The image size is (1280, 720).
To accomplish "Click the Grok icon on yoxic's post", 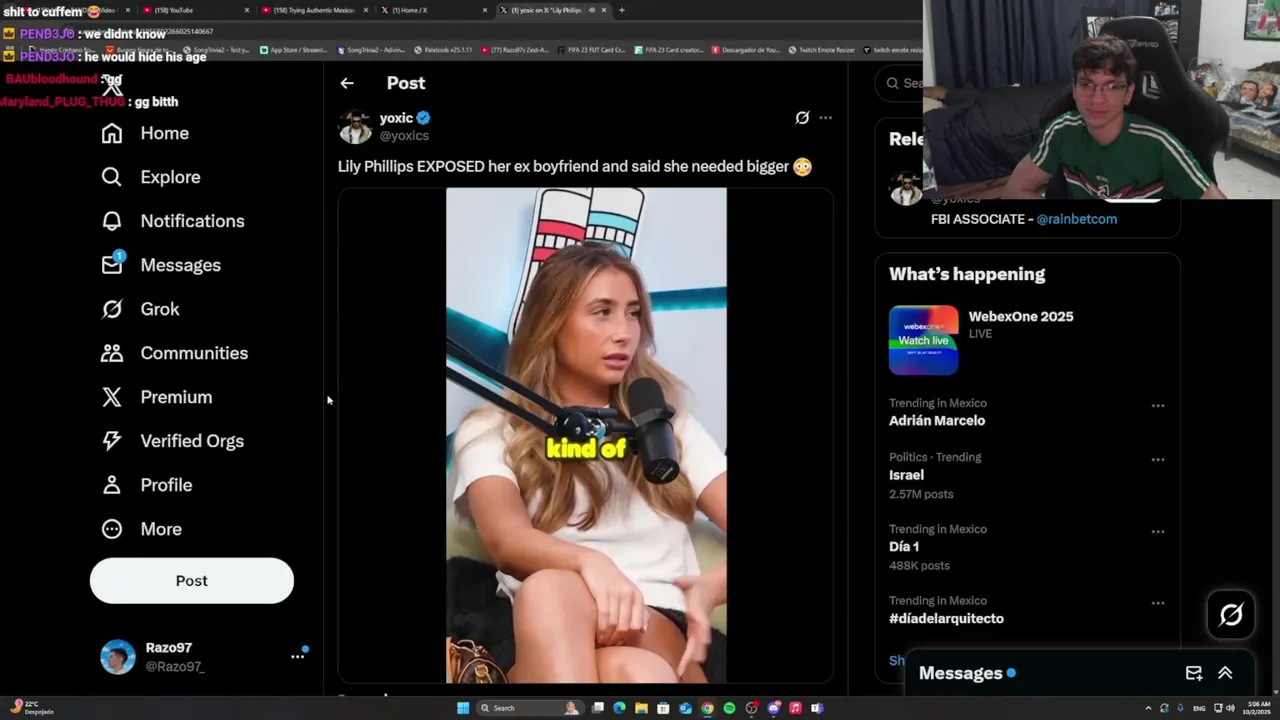I will [x=802, y=118].
